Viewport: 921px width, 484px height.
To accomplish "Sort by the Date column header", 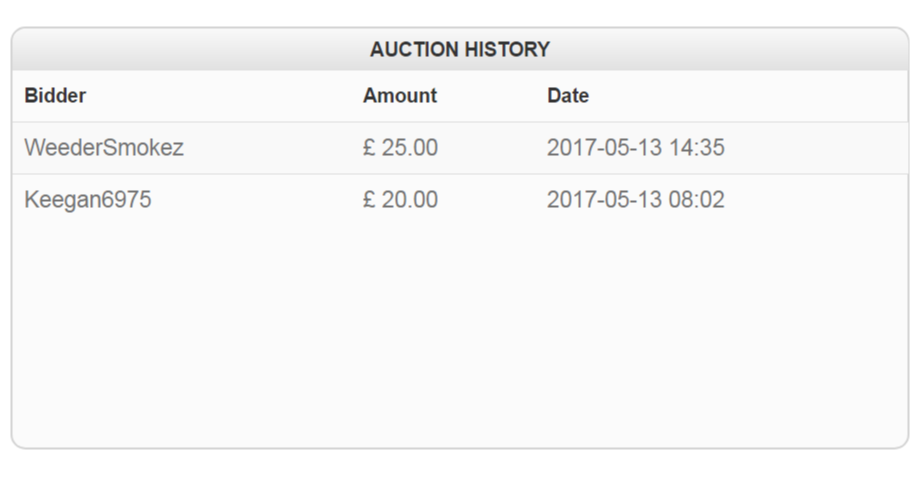I will pos(567,96).
